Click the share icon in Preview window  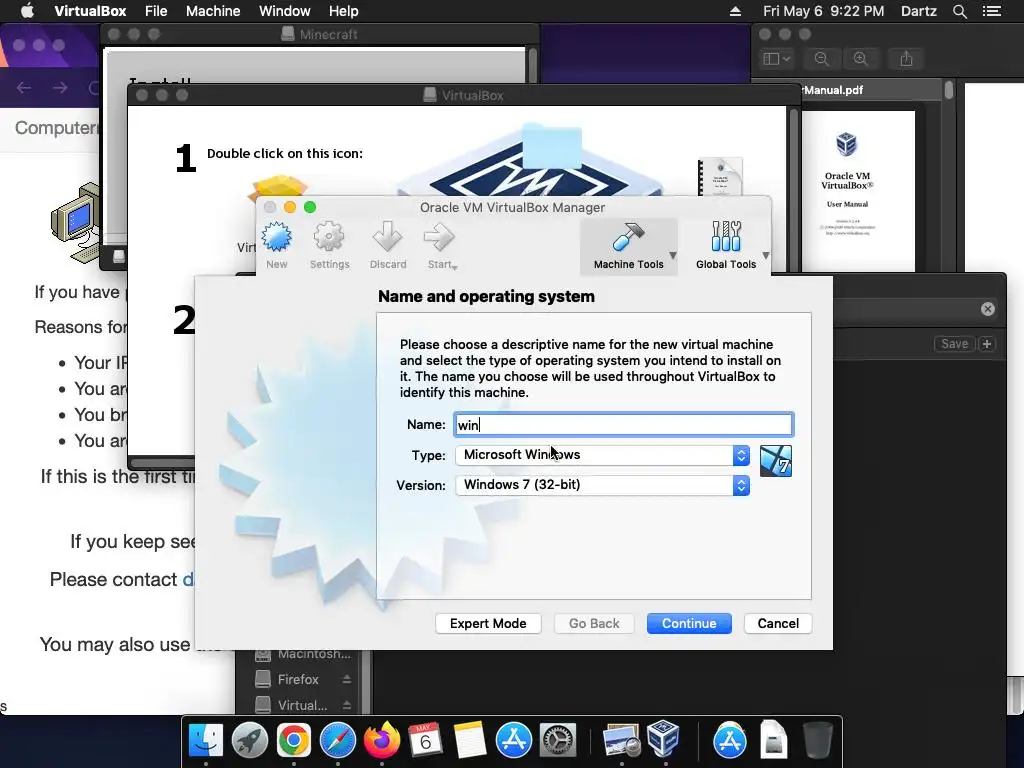click(906, 59)
